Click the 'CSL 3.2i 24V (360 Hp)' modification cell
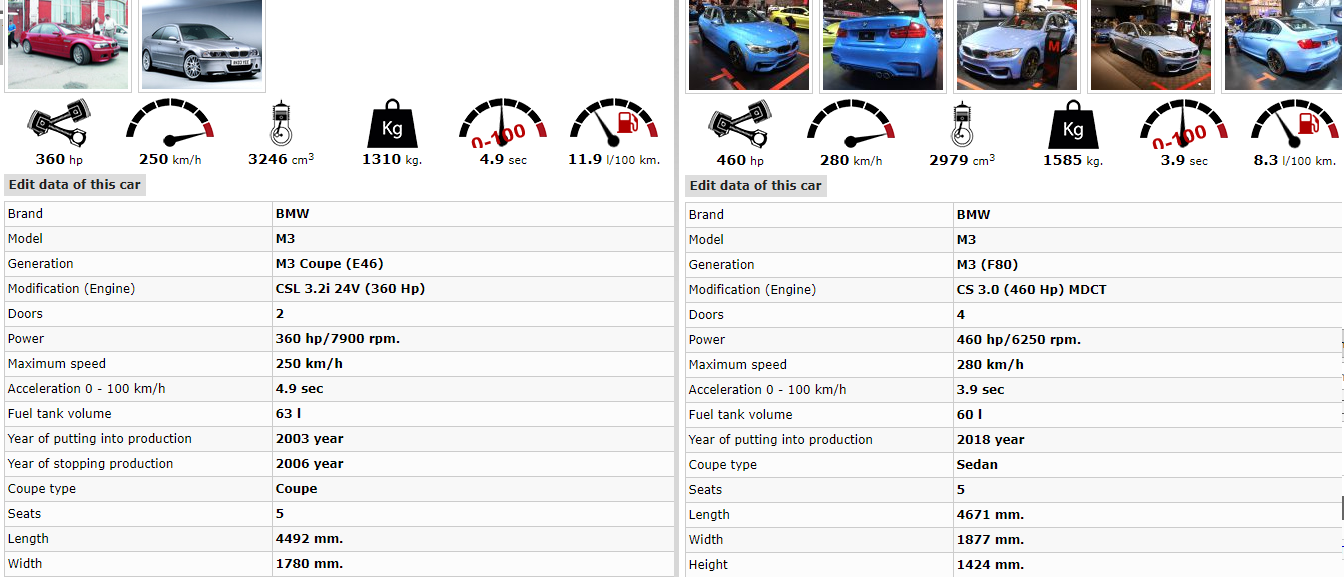Image resolution: width=1344 pixels, height=577 pixels. [474, 289]
